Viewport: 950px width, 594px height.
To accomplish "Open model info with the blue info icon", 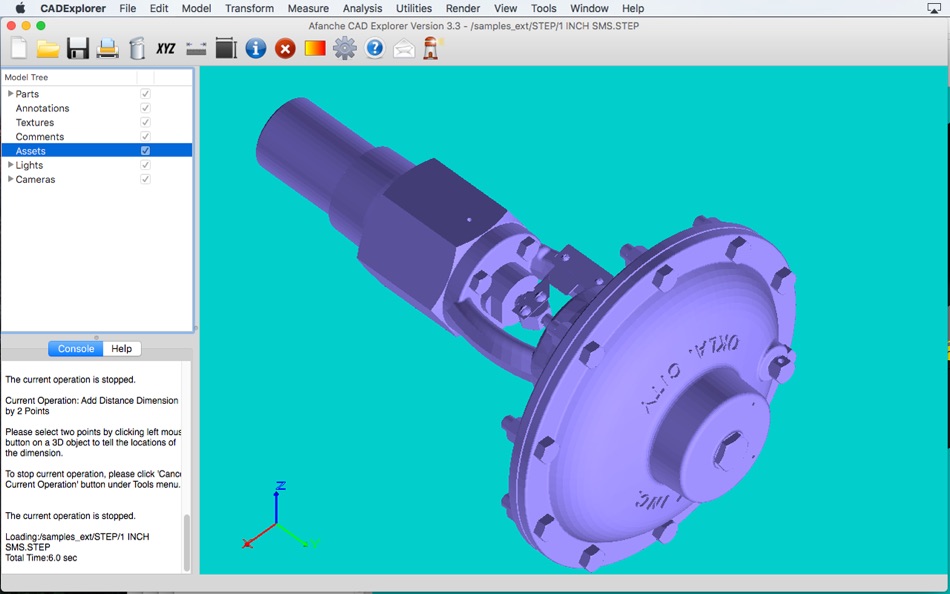I will 256,48.
